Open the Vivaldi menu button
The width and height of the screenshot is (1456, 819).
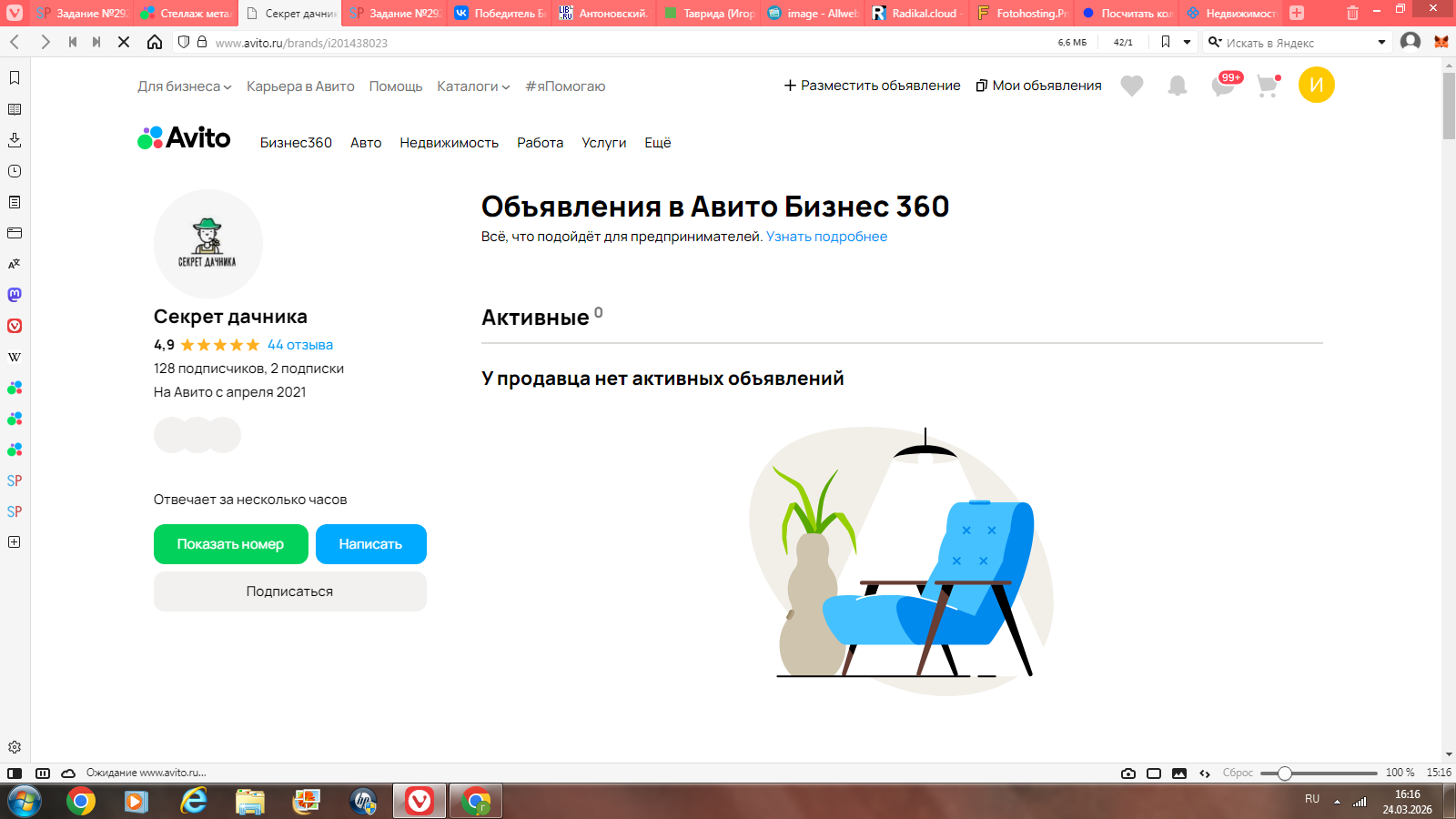point(15,13)
